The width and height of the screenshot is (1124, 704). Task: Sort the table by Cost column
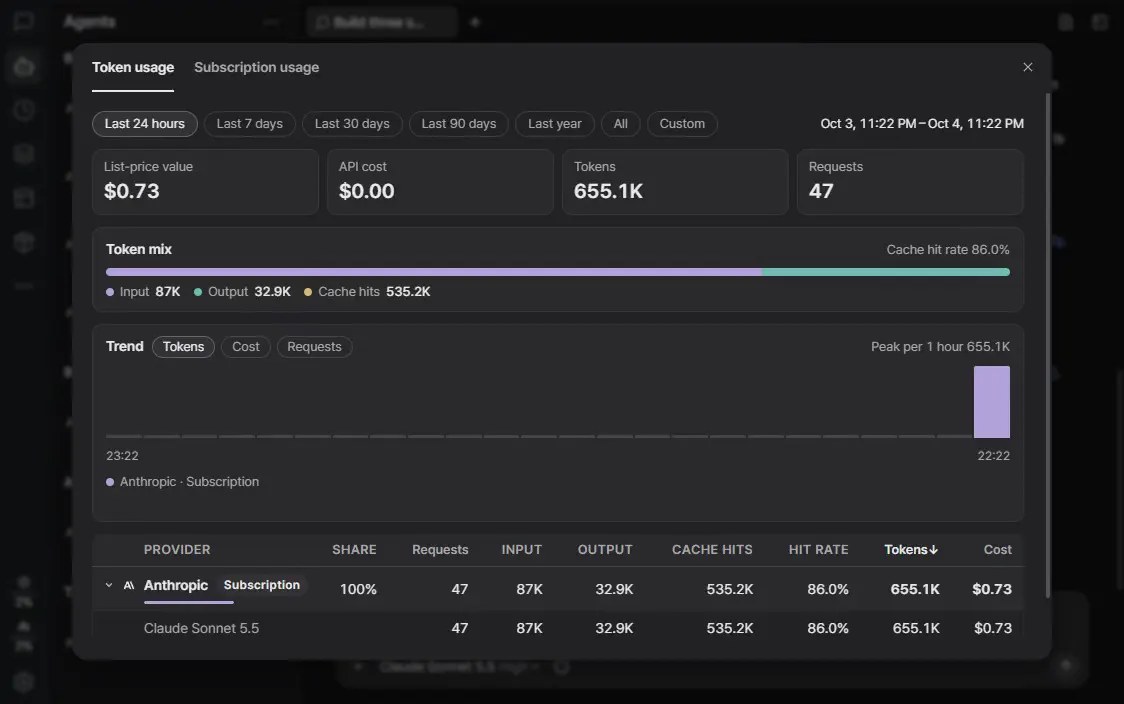click(997, 550)
